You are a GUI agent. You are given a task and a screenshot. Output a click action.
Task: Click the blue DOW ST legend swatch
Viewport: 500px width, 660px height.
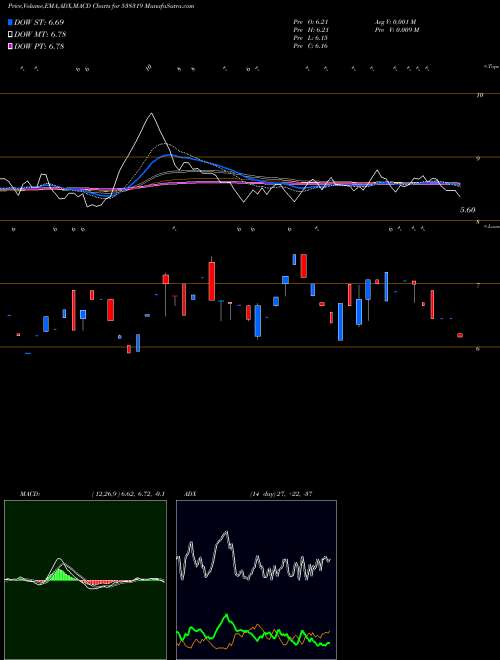[11, 22]
